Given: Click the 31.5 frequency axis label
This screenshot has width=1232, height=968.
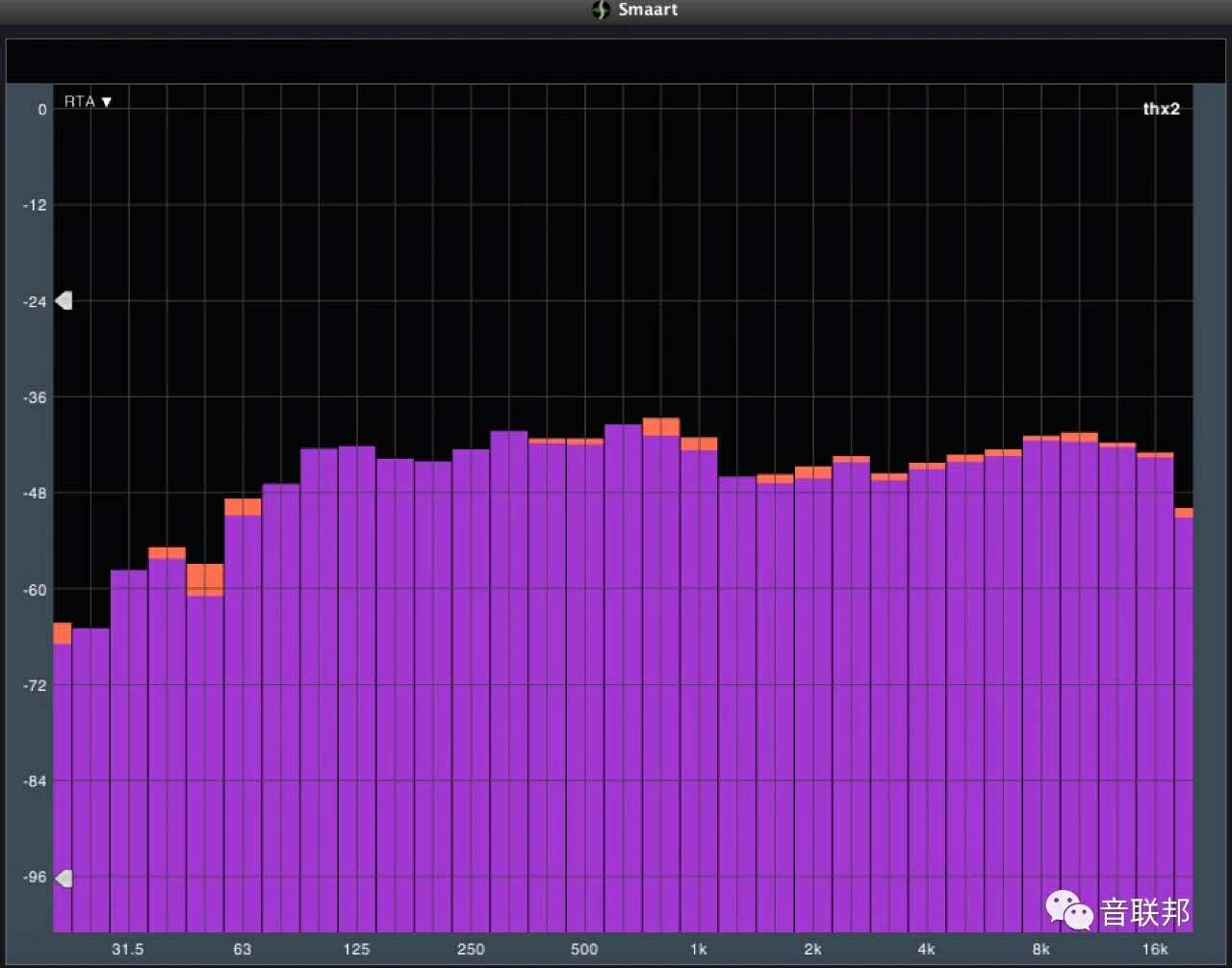Looking at the screenshot, I should click(x=127, y=949).
